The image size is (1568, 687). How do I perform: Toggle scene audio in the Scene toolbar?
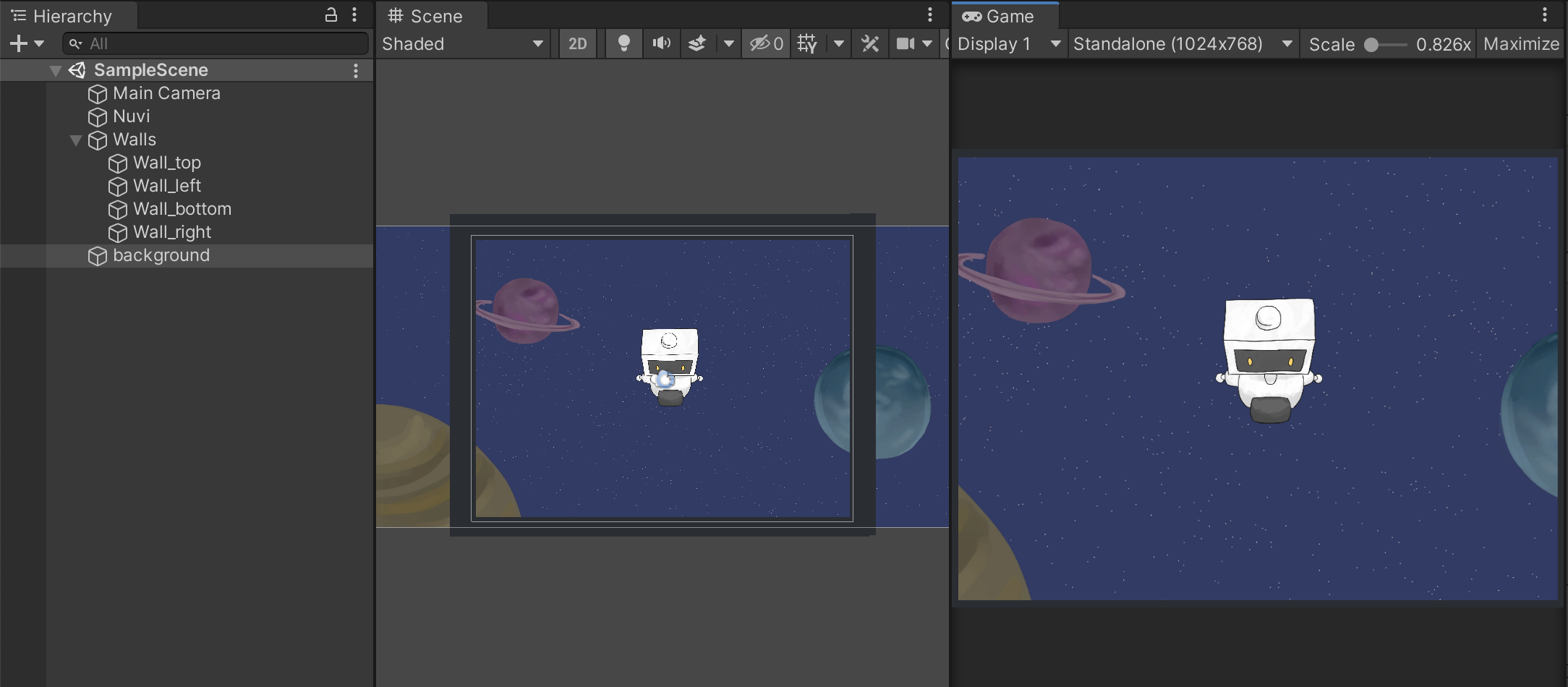tap(661, 43)
